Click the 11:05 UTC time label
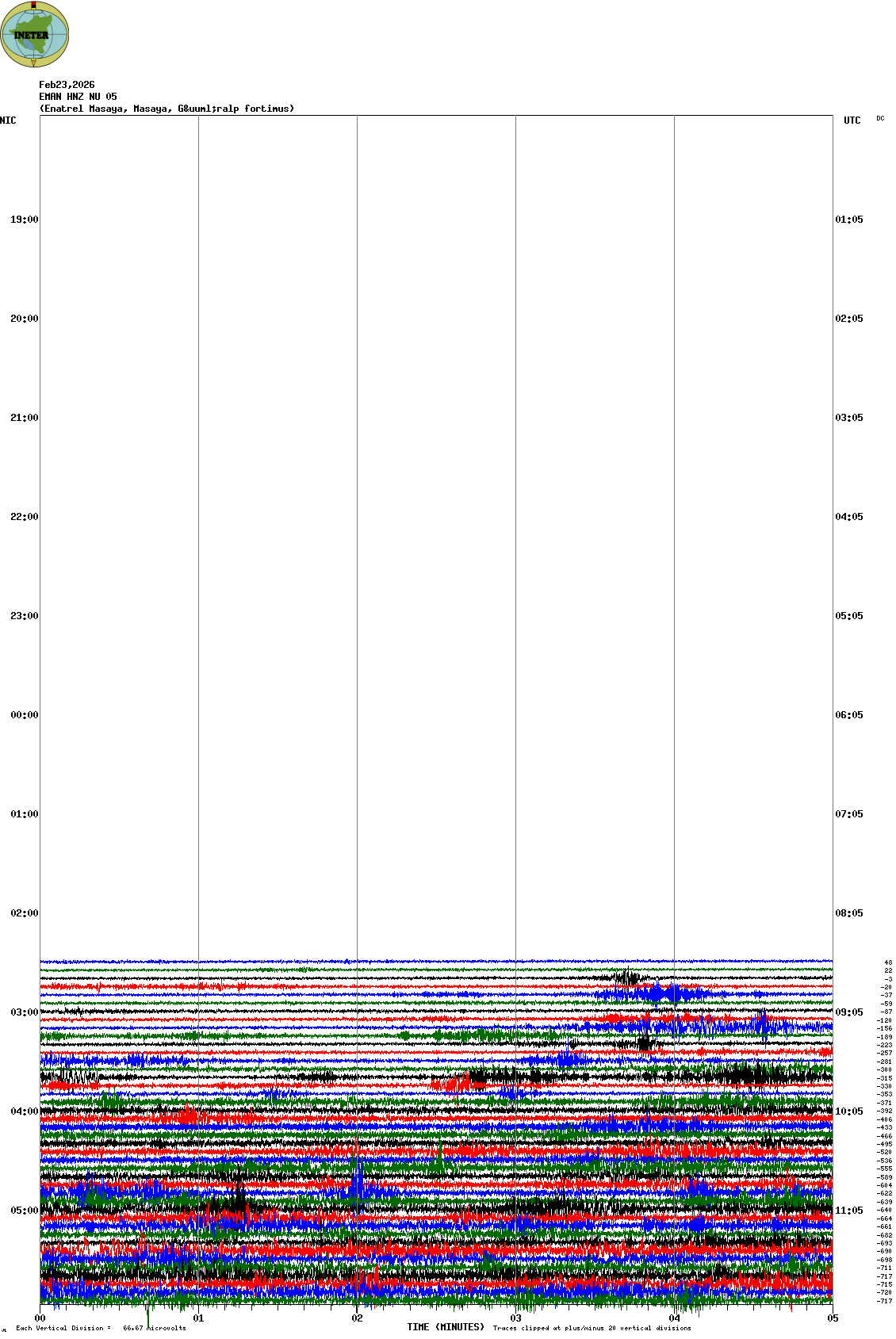 tap(848, 1211)
